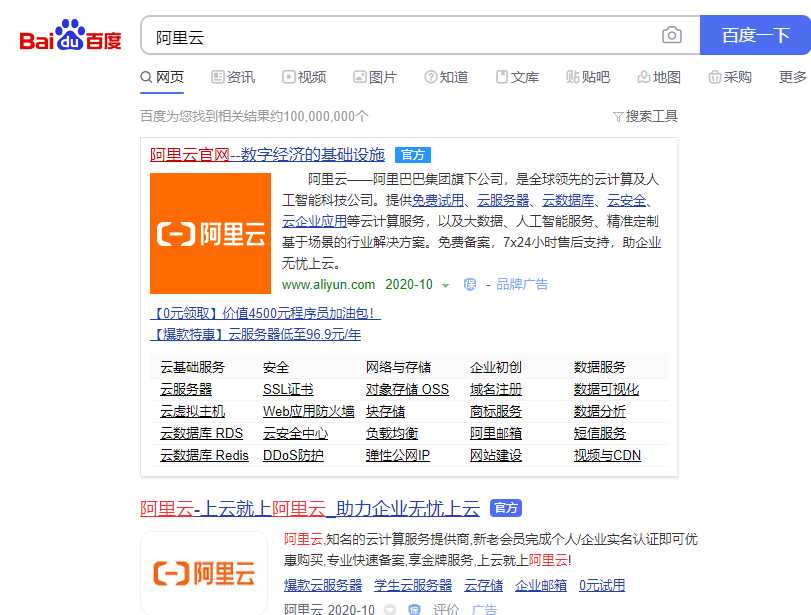The height and width of the screenshot is (615, 811).
Task: Click the 评价 link in second result
Action: (x=446, y=609)
